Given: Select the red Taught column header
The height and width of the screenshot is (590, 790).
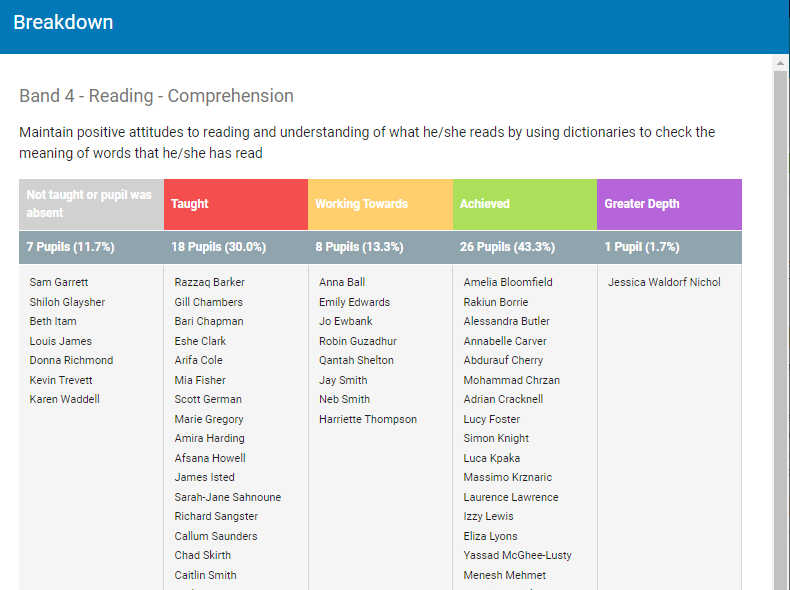Looking at the screenshot, I should (236, 204).
